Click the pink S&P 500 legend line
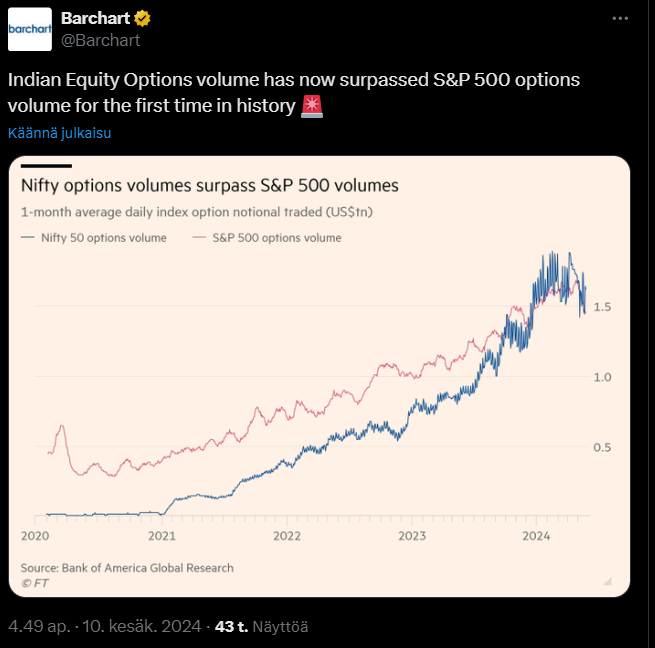Screen dimensions: 655x648 pyautogui.click(x=198, y=238)
